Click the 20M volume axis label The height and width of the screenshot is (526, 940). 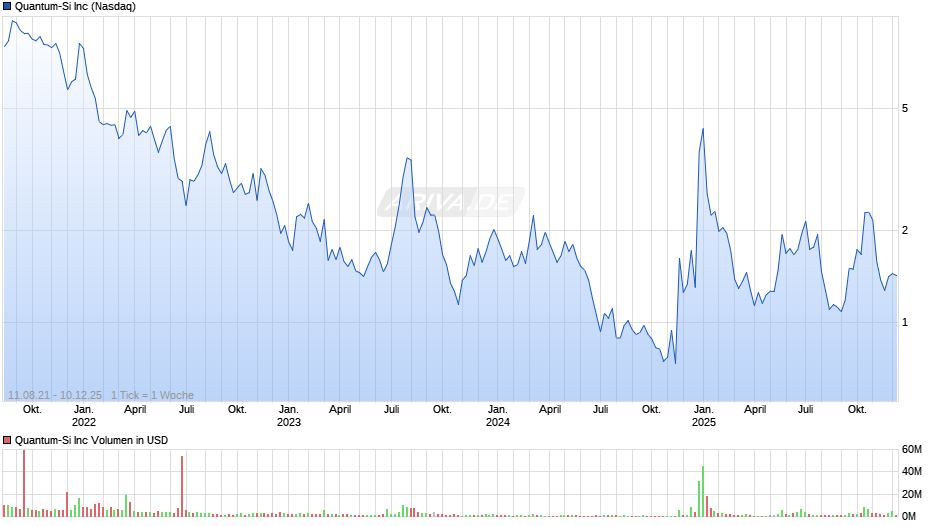[912, 494]
